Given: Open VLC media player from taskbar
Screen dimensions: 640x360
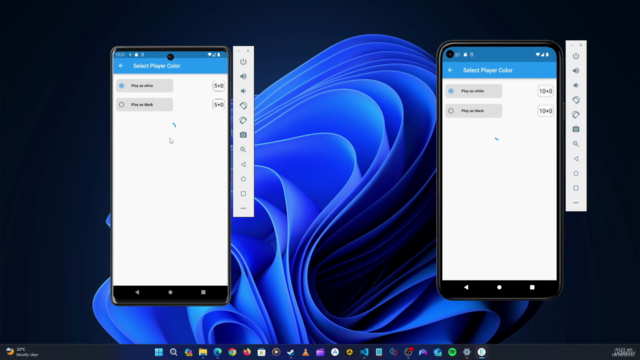Looking at the screenshot, I should click(305, 352).
